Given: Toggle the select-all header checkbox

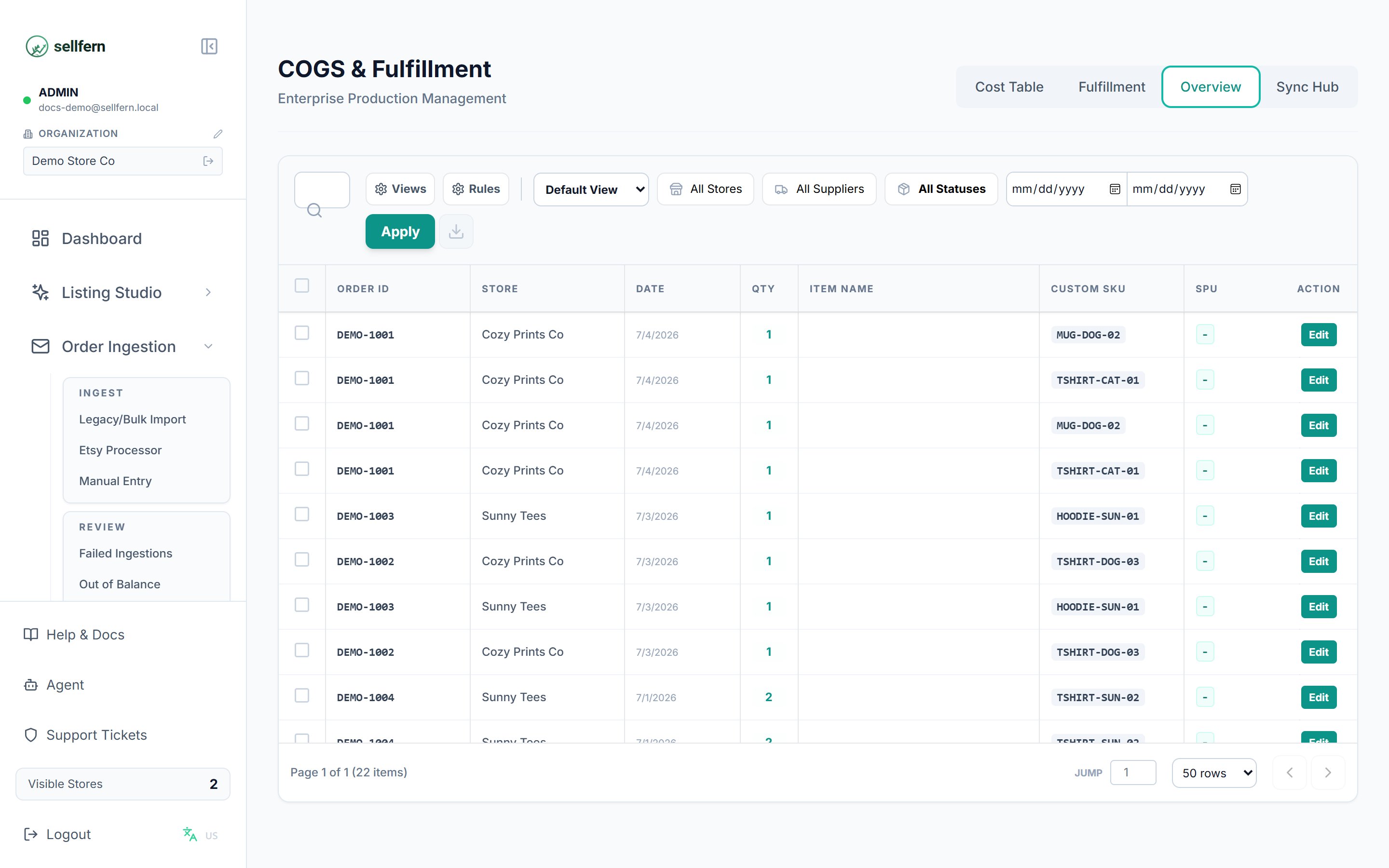Looking at the screenshot, I should [x=302, y=285].
